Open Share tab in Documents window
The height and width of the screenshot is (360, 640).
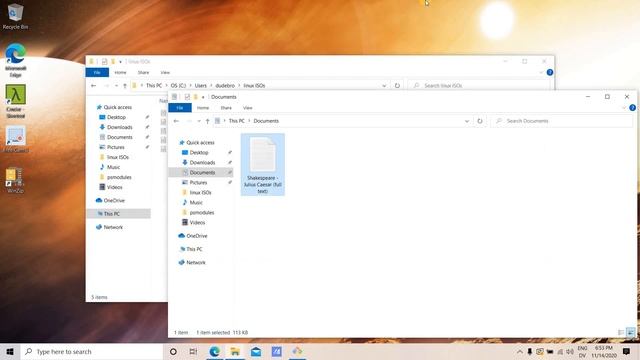click(x=226, y=108)
